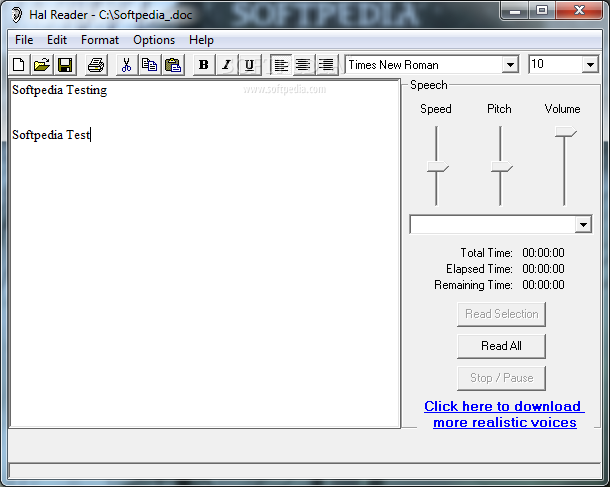Click the Read Selection button

tap(501, 314)
